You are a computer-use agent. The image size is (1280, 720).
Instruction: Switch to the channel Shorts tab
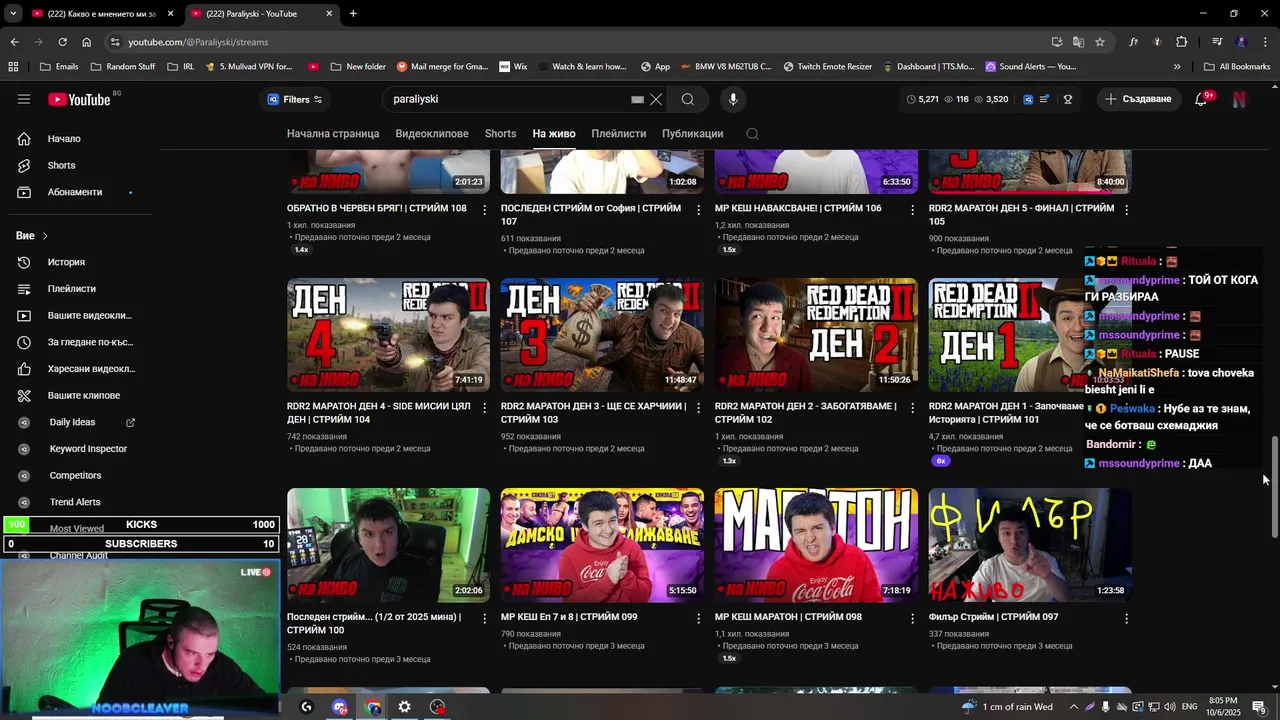[x=500, y=134]
